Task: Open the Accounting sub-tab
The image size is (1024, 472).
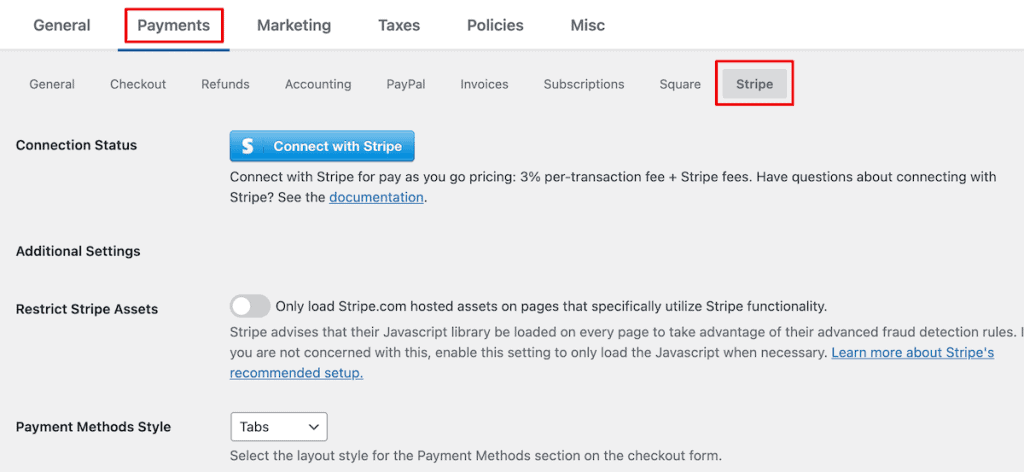Action: (x=318, y=84)
